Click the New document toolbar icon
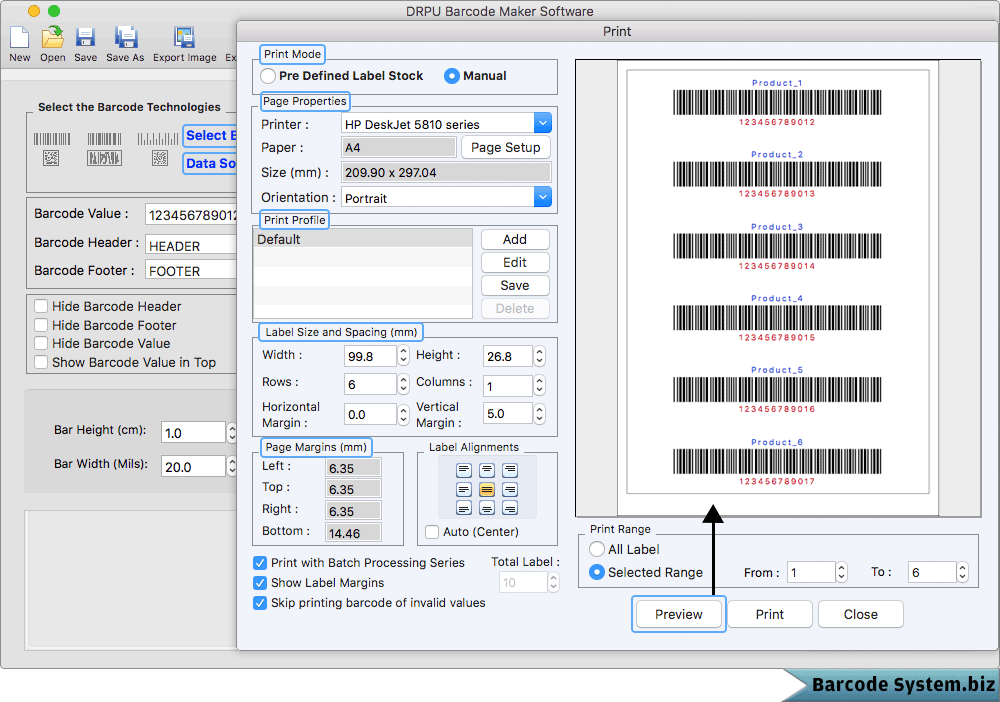Viewport: 1000px width, 702px height. click(19, 38)
